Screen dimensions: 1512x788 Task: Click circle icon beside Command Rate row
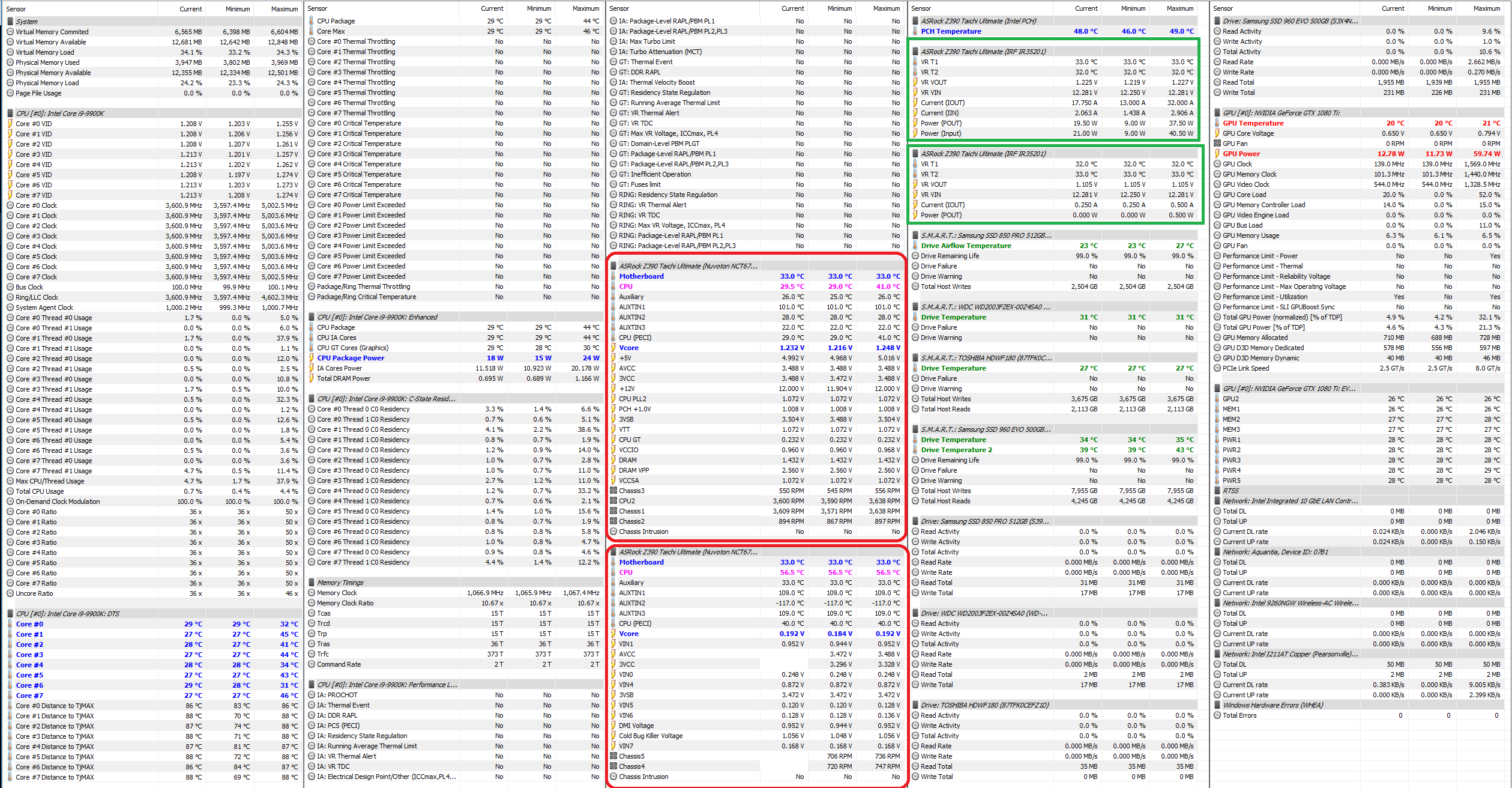click(312, 664)
